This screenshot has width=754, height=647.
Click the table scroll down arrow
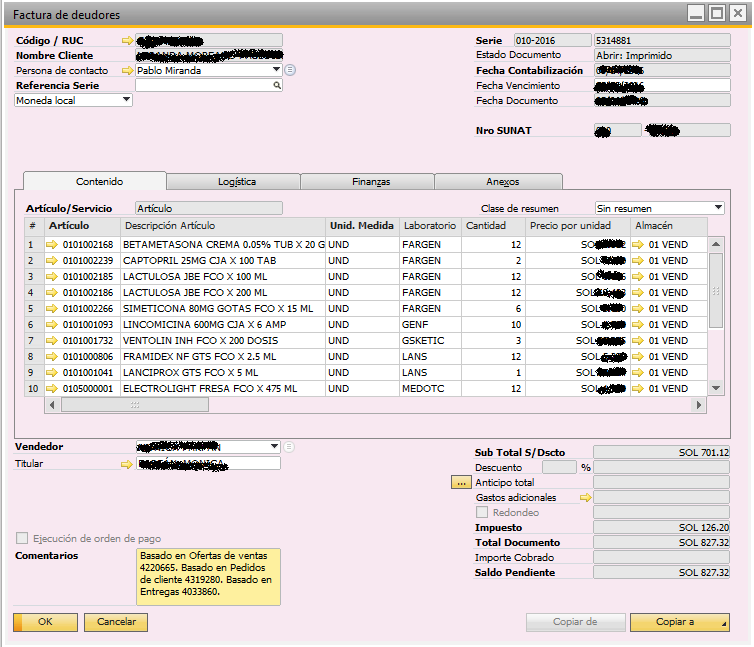pos(716,388)
